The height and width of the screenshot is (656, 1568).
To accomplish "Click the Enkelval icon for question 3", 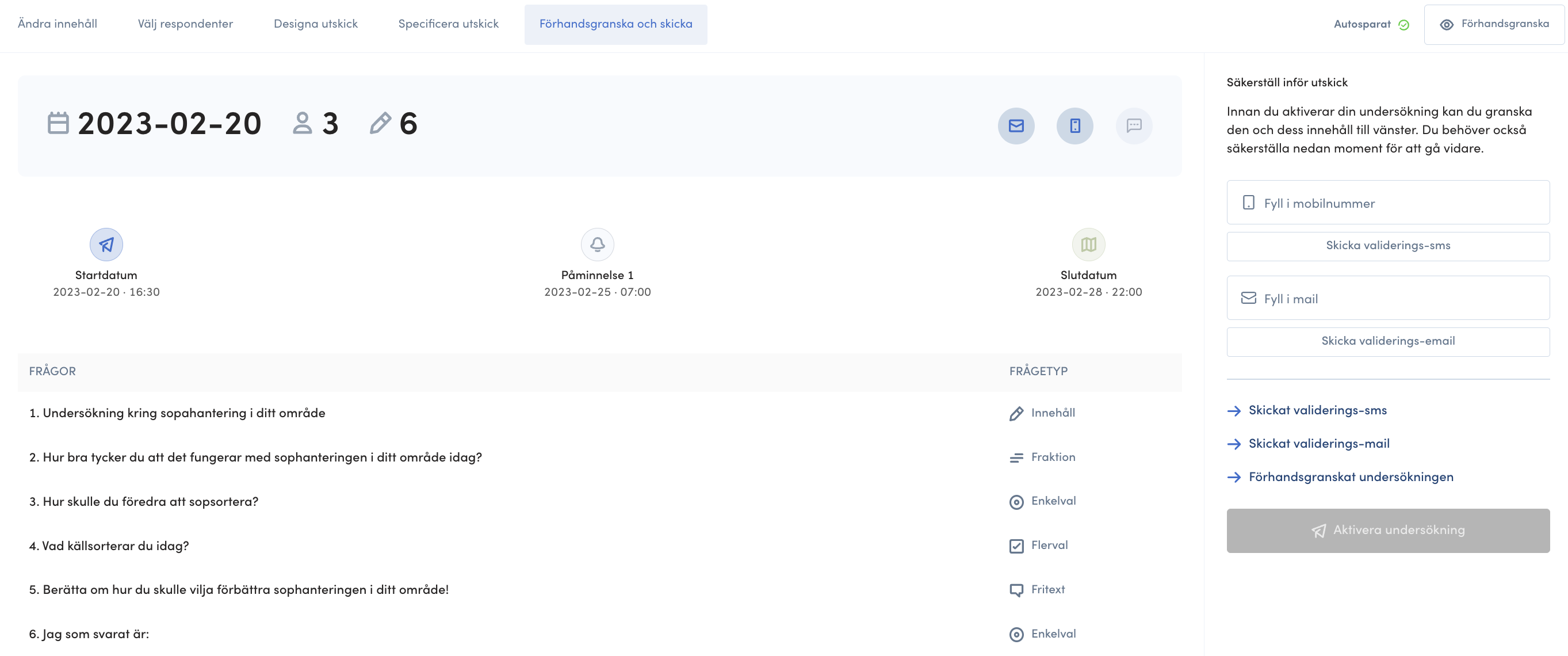I will (x=1016, y=502).
